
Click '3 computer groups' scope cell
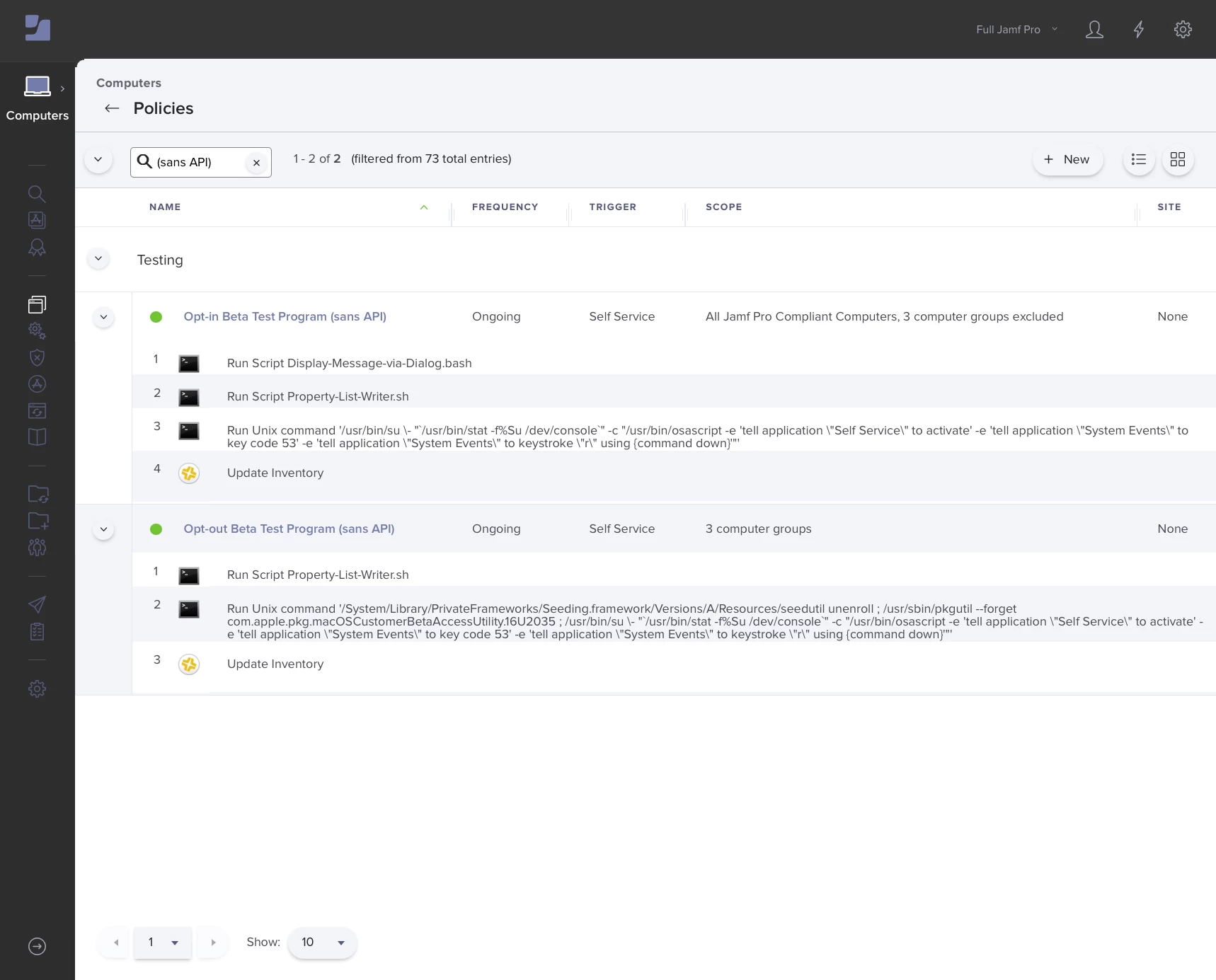pyautogui.click(x=758, y=529)
